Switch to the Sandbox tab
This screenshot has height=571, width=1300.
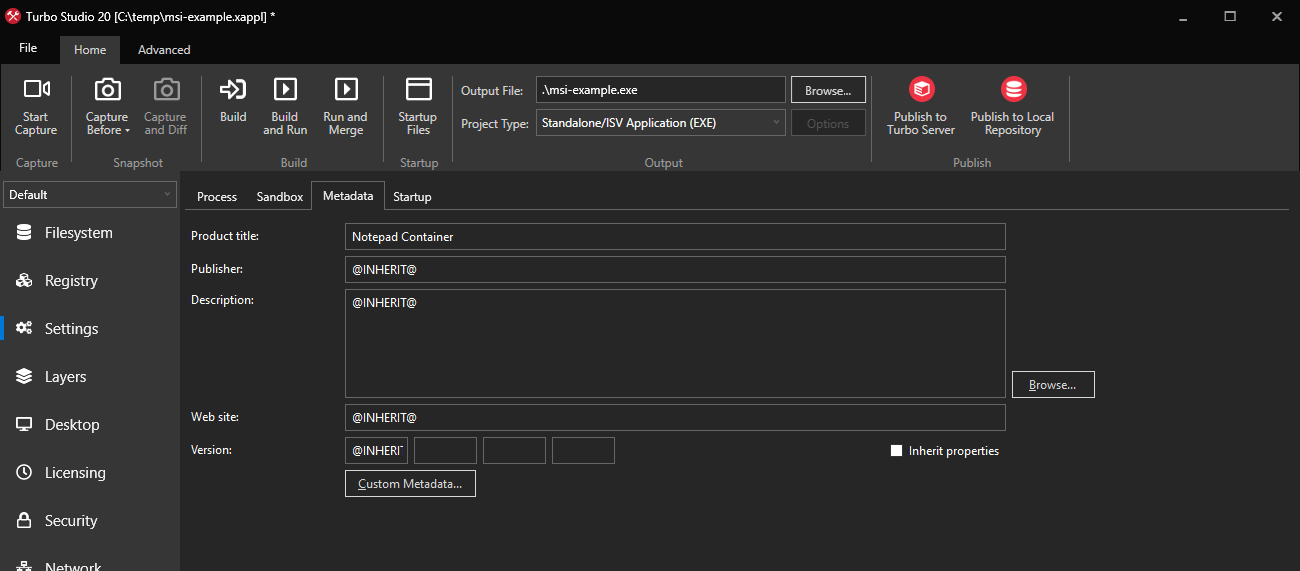pyautogui.click(x=279, y=197)
